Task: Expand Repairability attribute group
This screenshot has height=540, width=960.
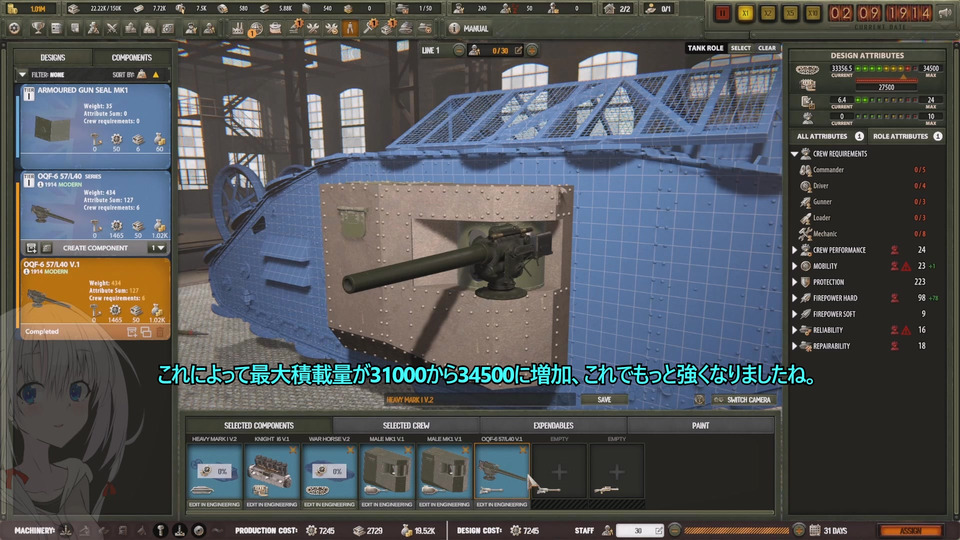Action: pos(795,345)
